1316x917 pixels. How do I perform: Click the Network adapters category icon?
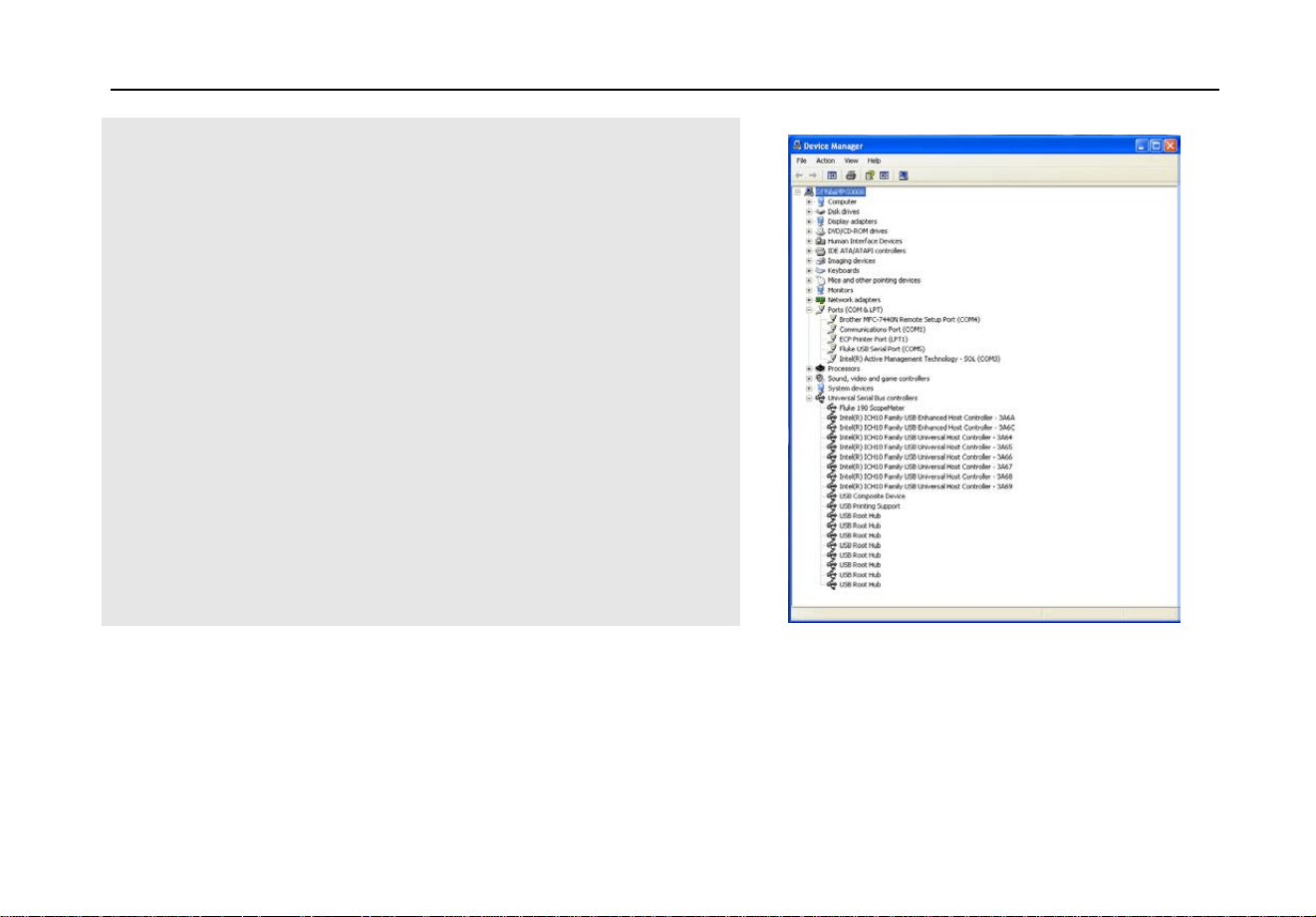(x=820, y=300)
